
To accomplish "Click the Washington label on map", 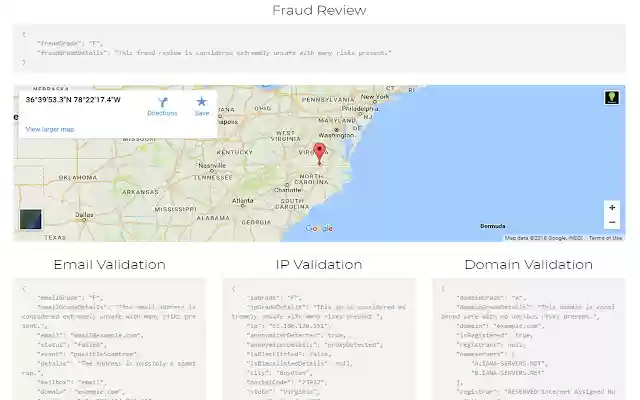I will (x=336, y=135).
